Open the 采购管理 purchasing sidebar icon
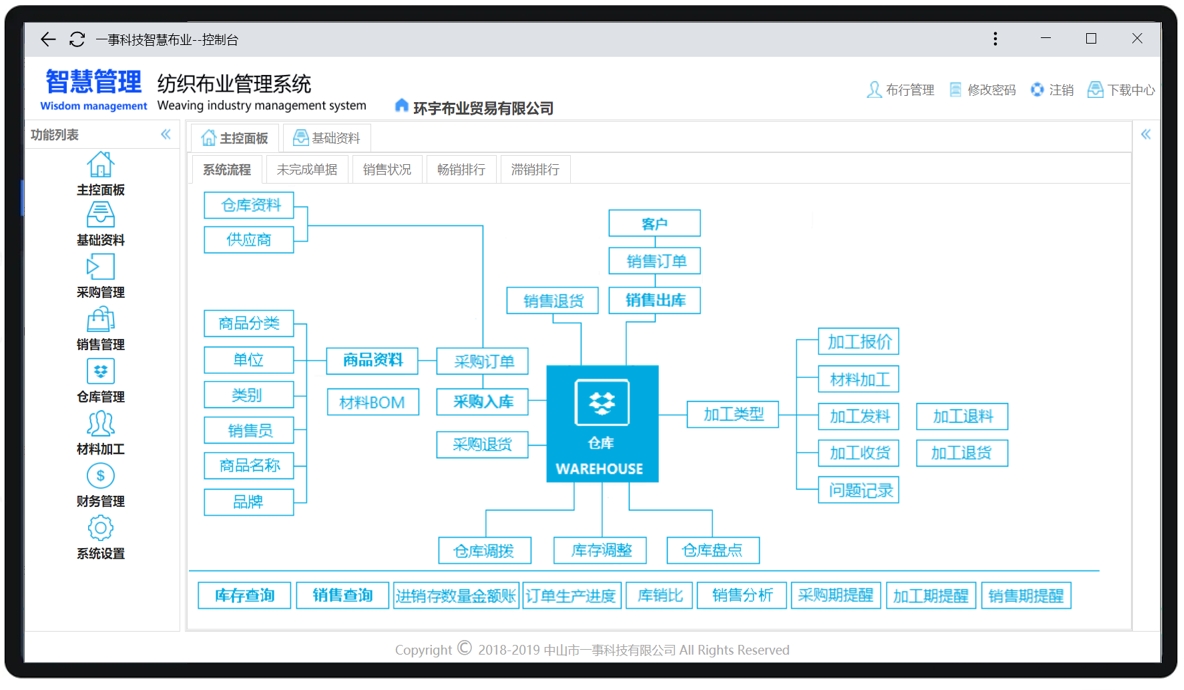 click(x=100, y=267)
